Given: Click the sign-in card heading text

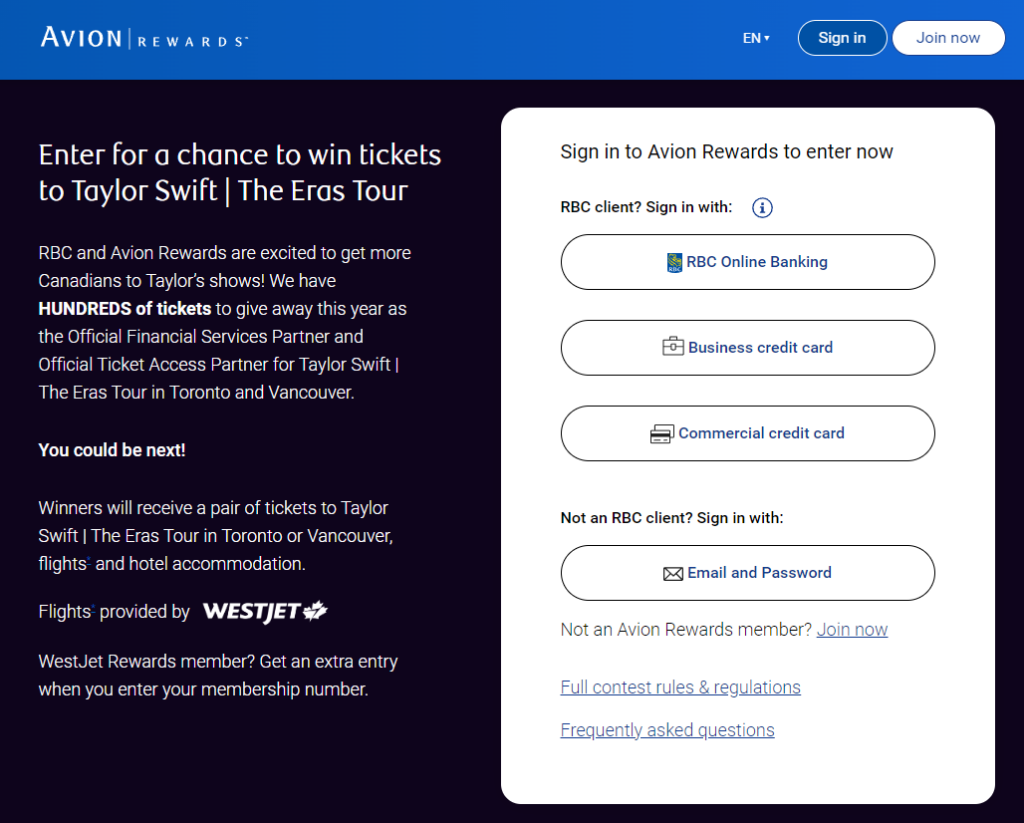Looking at the screenshot, I should (727, 151).
